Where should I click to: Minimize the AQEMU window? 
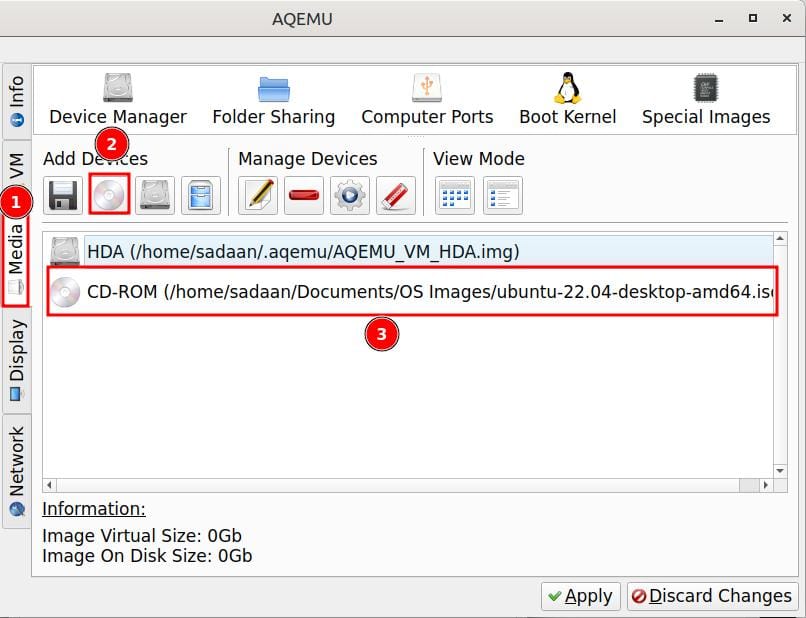point(719,19)
